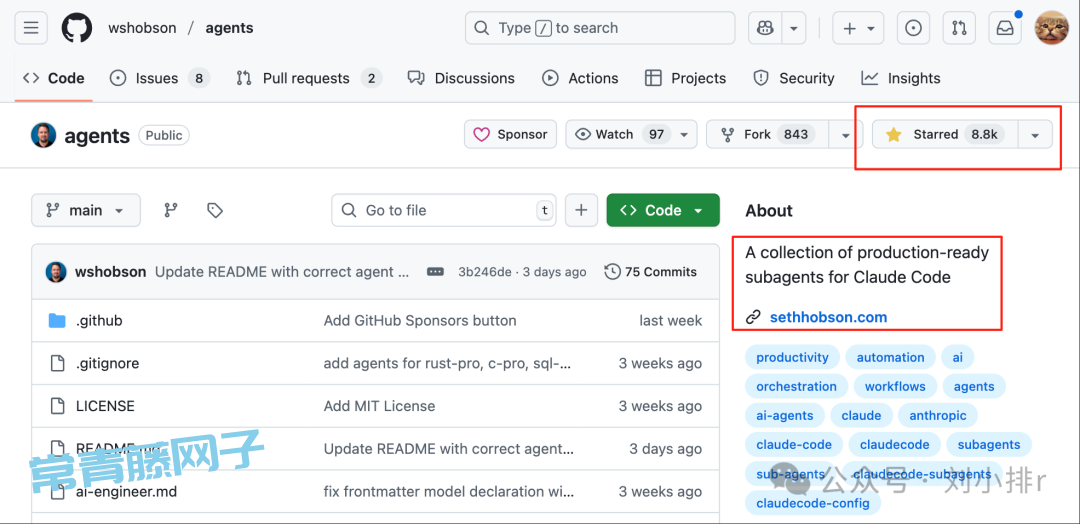The width and height of the screenshot is (1080, 524).
Task: Open the .github folder
Action: (x=99, y=320)
